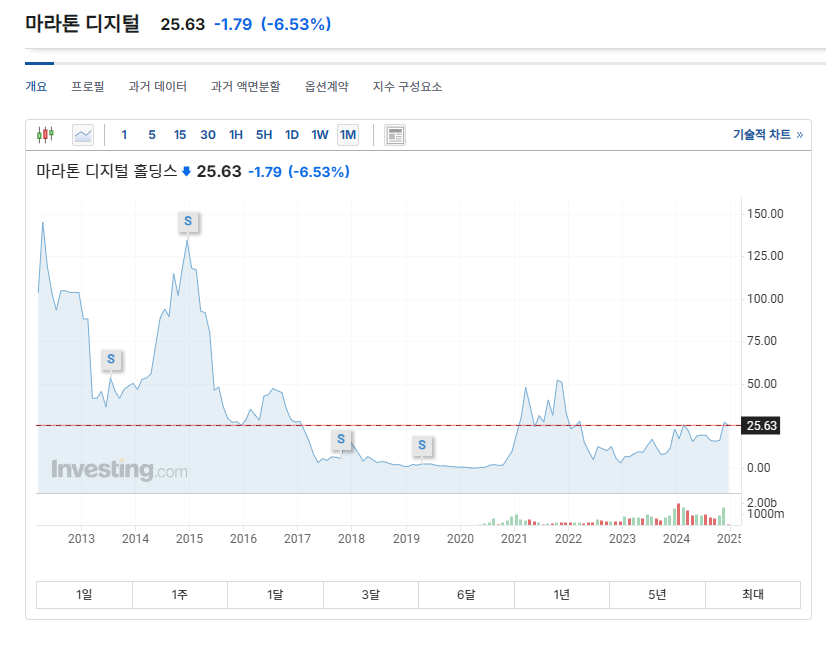Click the S split marker near mid-2013
826x647 pixels.
point(111,359)
